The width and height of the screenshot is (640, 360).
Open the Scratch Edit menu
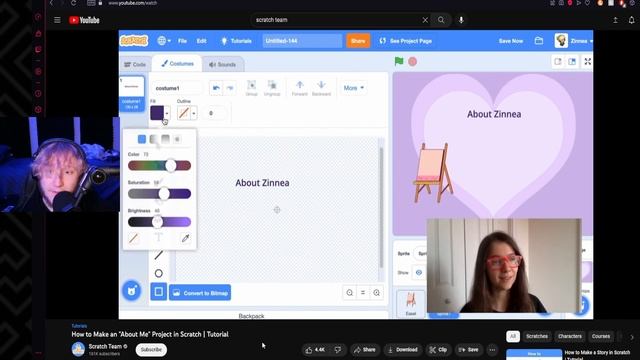[x=202, y=41]
